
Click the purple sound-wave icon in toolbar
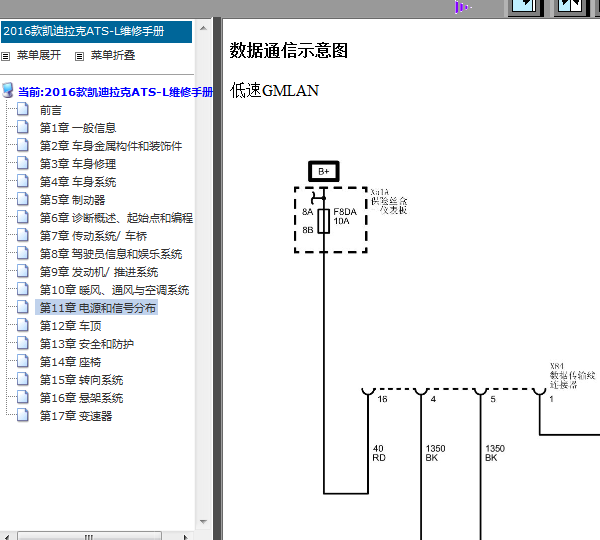(x=463, y=7)
